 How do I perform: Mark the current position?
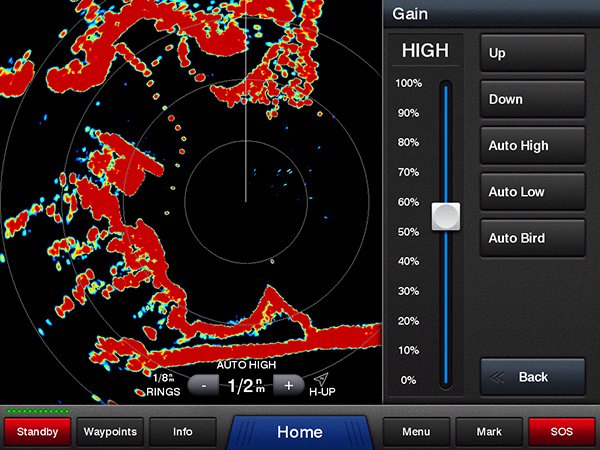489,432
